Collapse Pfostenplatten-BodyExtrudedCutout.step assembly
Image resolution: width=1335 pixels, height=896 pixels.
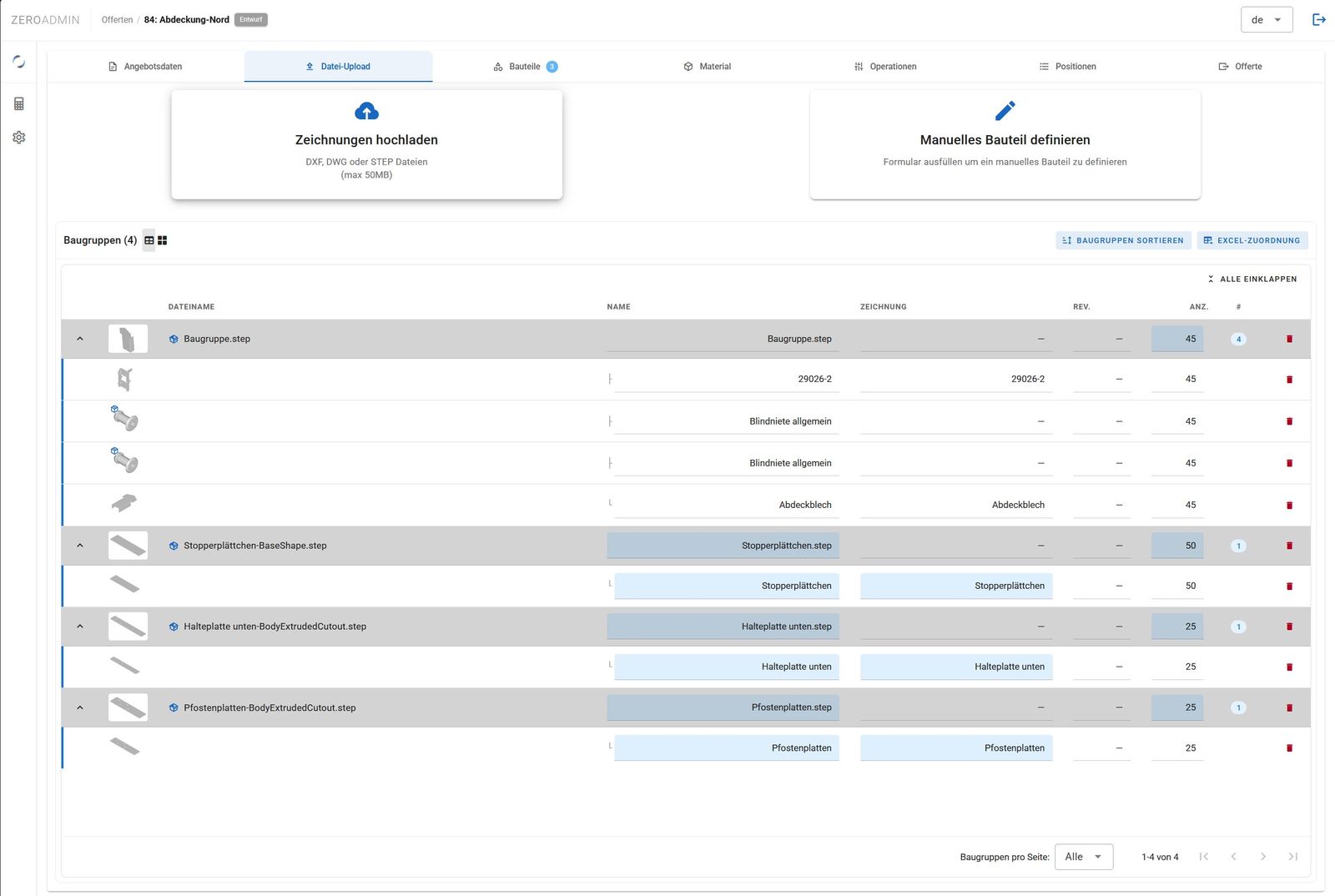[x=80, y=707]
